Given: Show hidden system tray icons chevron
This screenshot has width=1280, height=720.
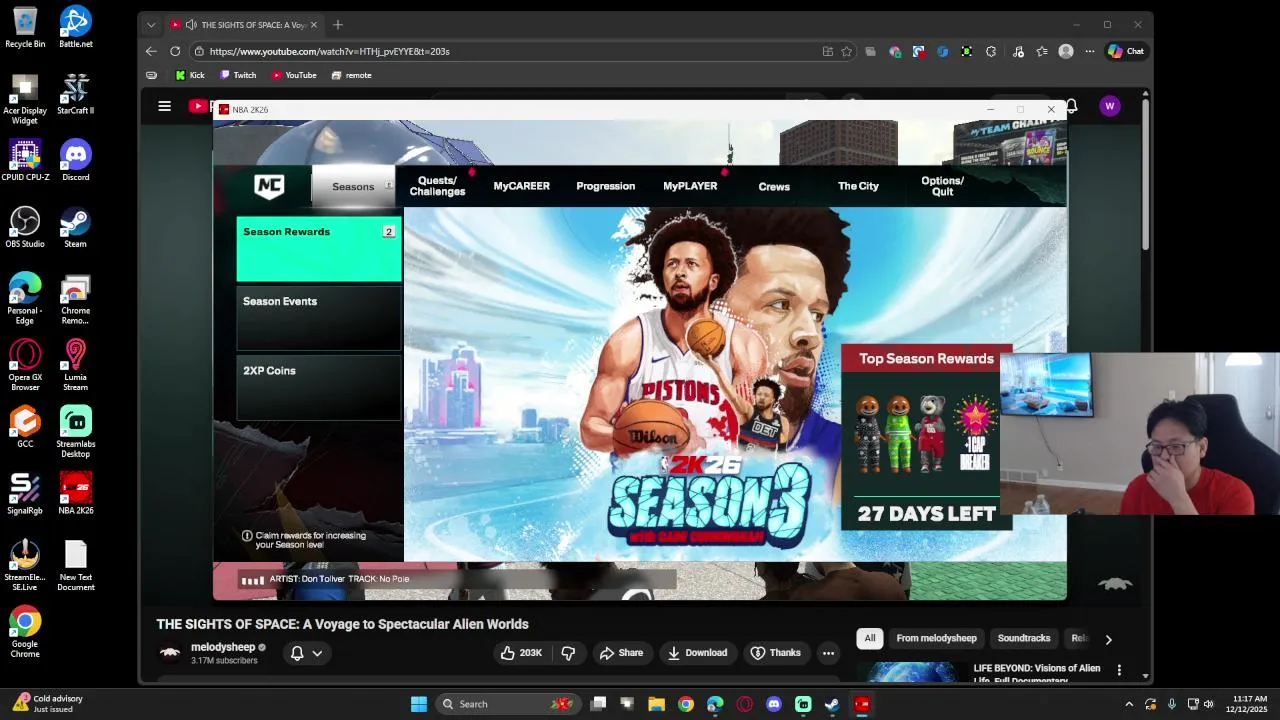Looking at the screenshot, I should pos(1129,704).
